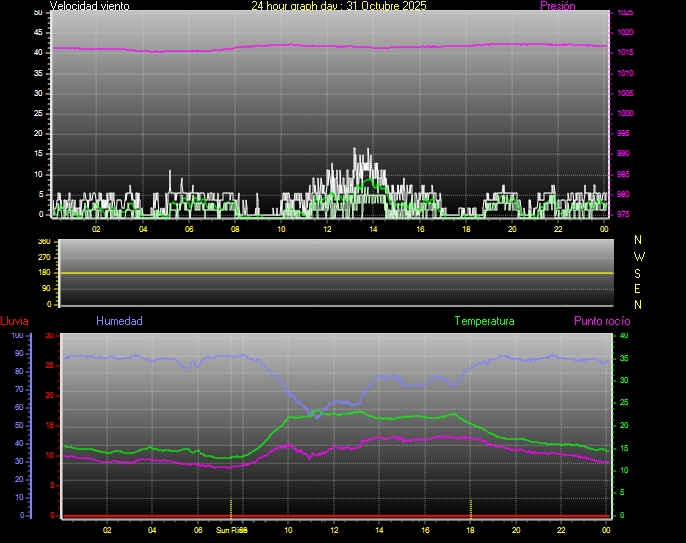The image size is (686, 543).
Task: Click the 1025 pressure axis value
Action: [x=624, y=13]
